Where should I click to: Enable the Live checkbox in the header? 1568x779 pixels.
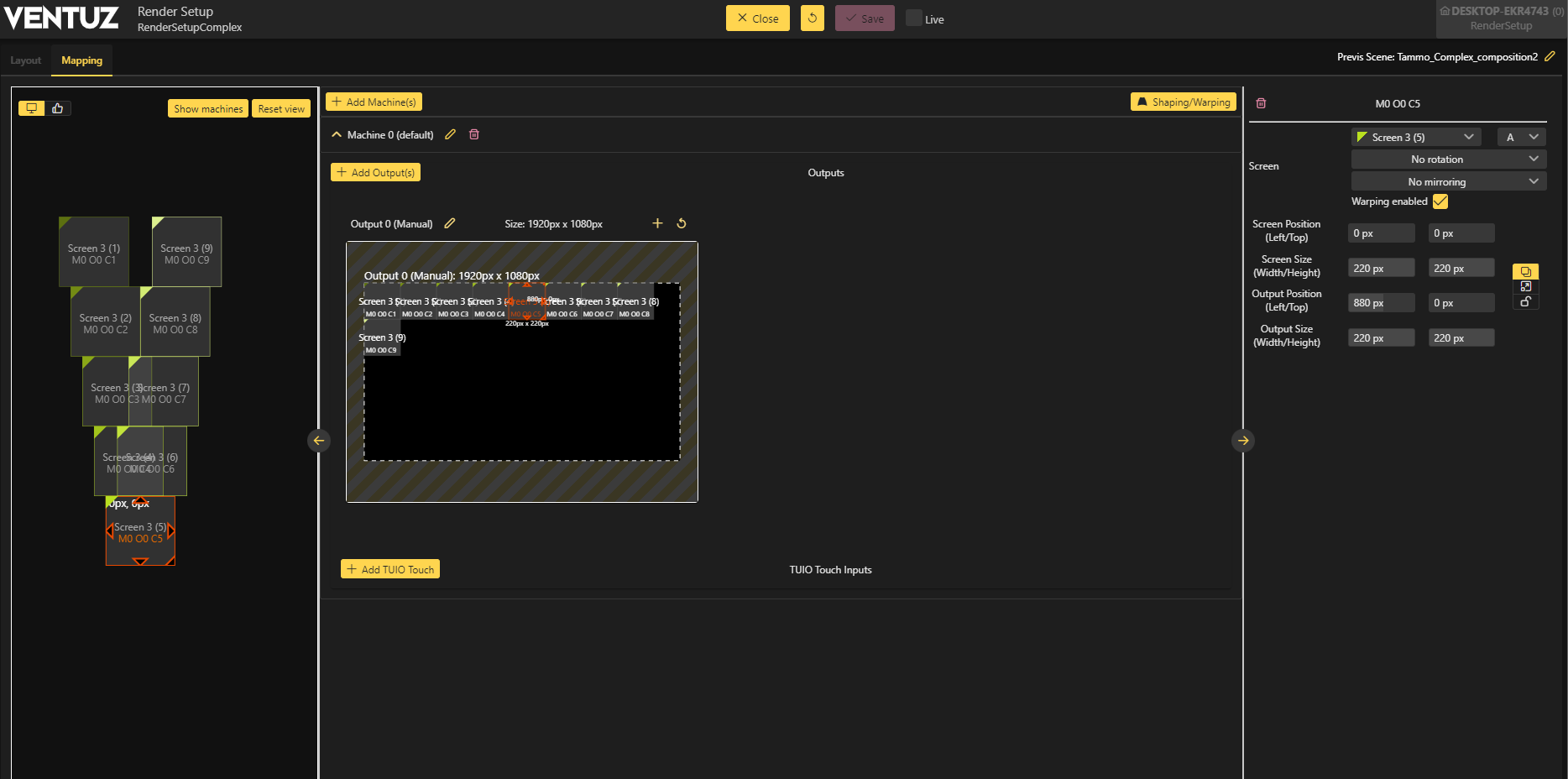[912, 18]
